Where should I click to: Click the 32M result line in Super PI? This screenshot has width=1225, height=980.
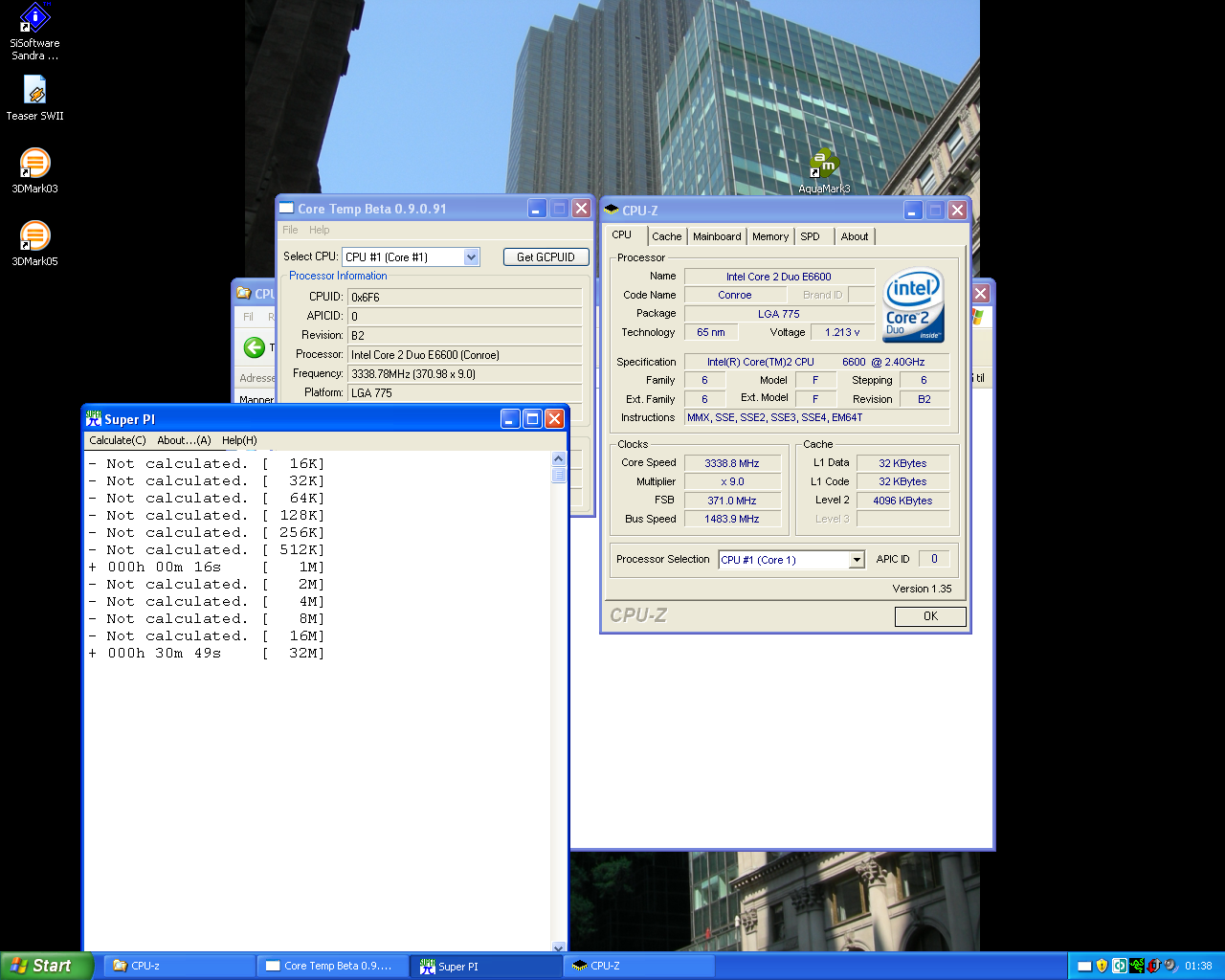(x=206, y=653)
